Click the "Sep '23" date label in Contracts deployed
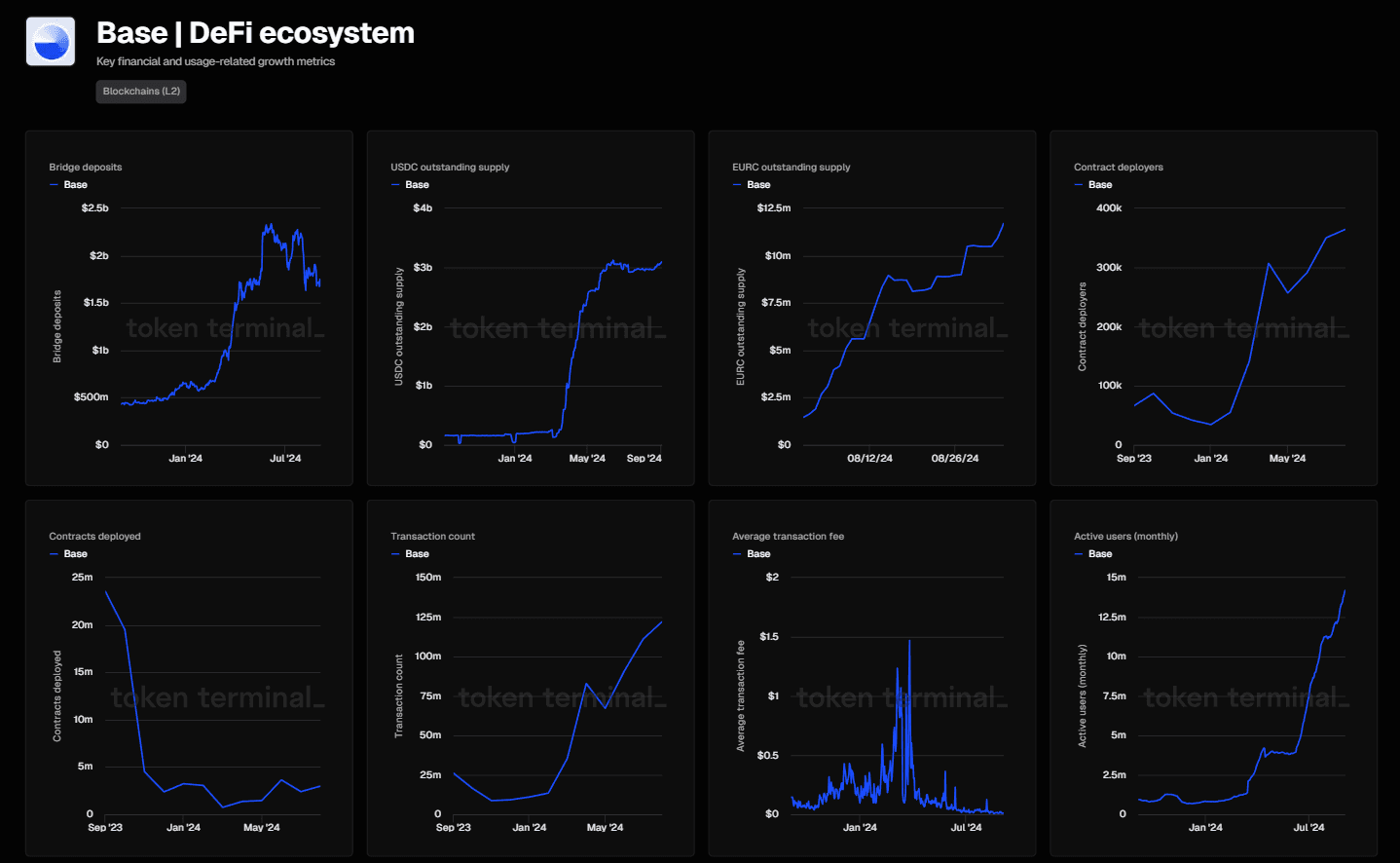The width and height of the screenshot is (1400, 863). click(105, 828)
